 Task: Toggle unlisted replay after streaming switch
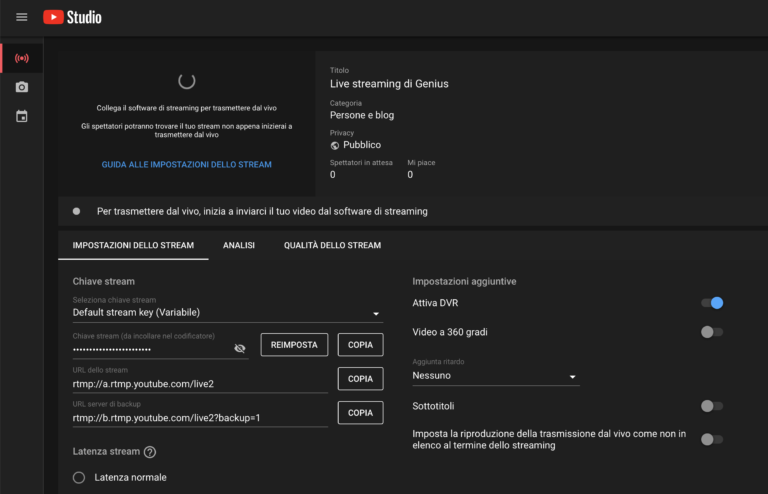click(x=712, y=439)
